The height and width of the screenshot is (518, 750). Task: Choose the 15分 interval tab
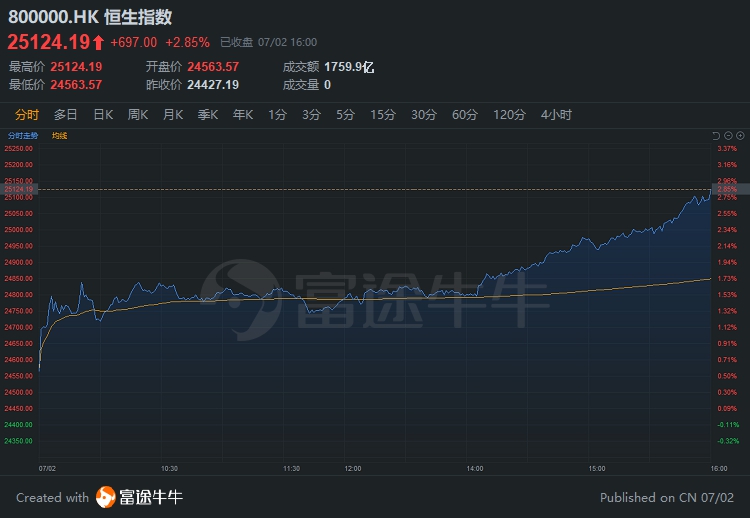click(x=383, y=115)
